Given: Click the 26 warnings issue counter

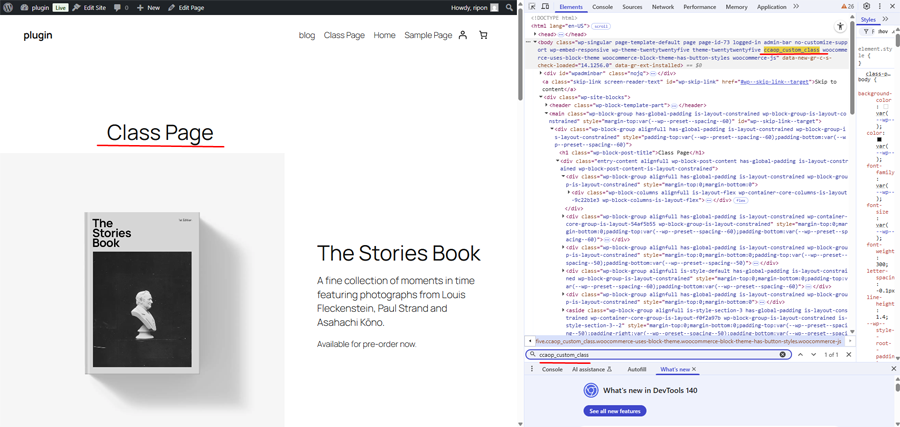Looking at the screenshot, I should [848, 6].
